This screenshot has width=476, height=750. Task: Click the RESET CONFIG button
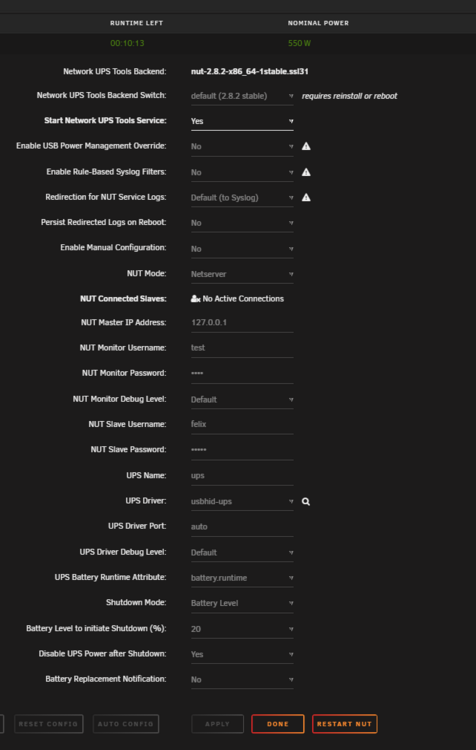click(x=48, y=724)
